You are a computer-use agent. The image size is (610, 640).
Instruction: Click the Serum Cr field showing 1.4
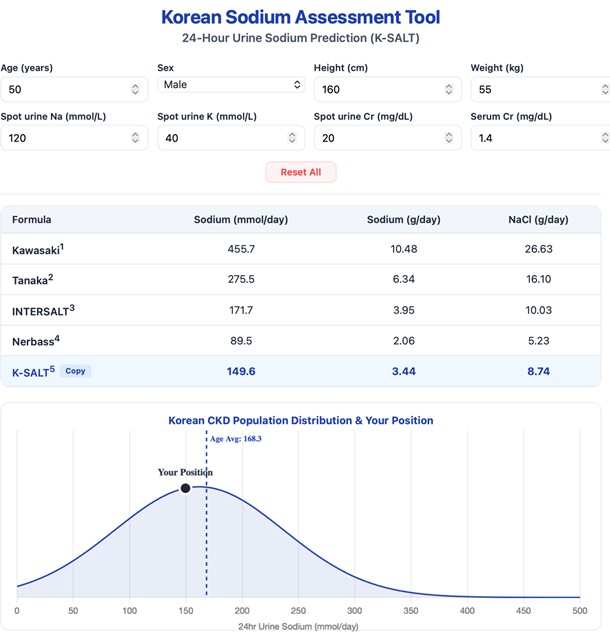tap(540, 138)
